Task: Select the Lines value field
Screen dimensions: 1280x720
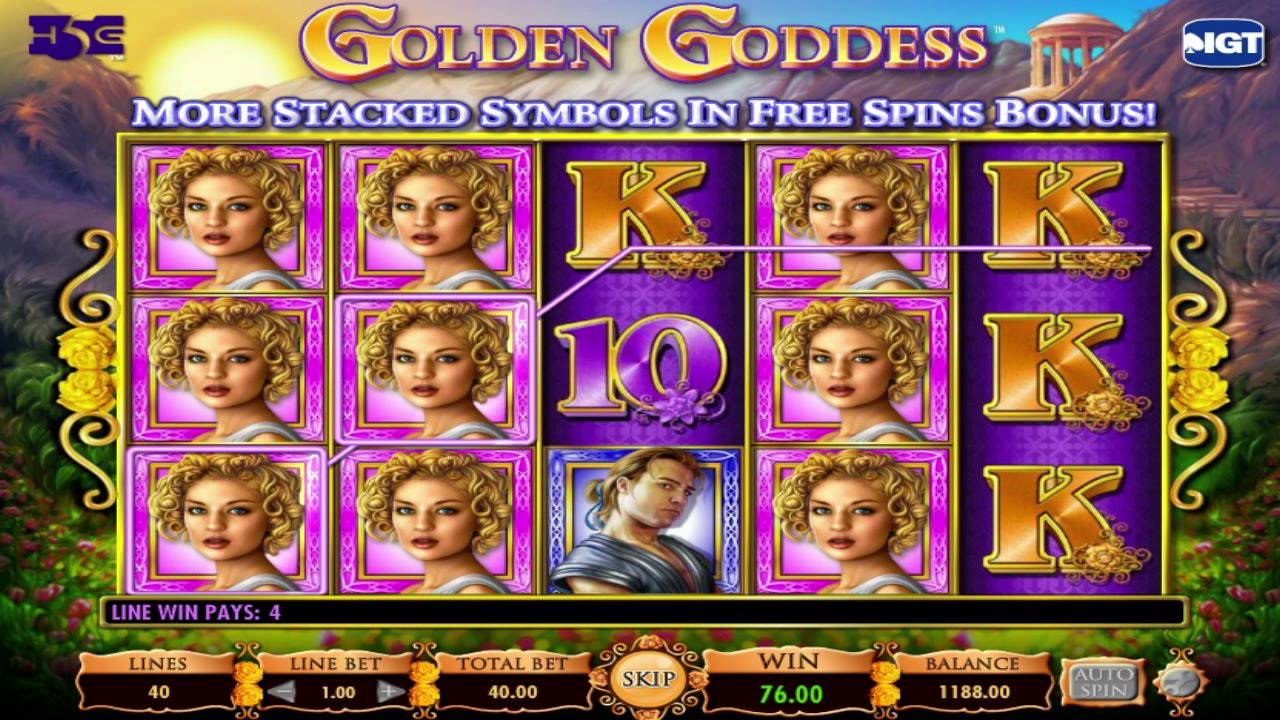Action: (158, 692)
